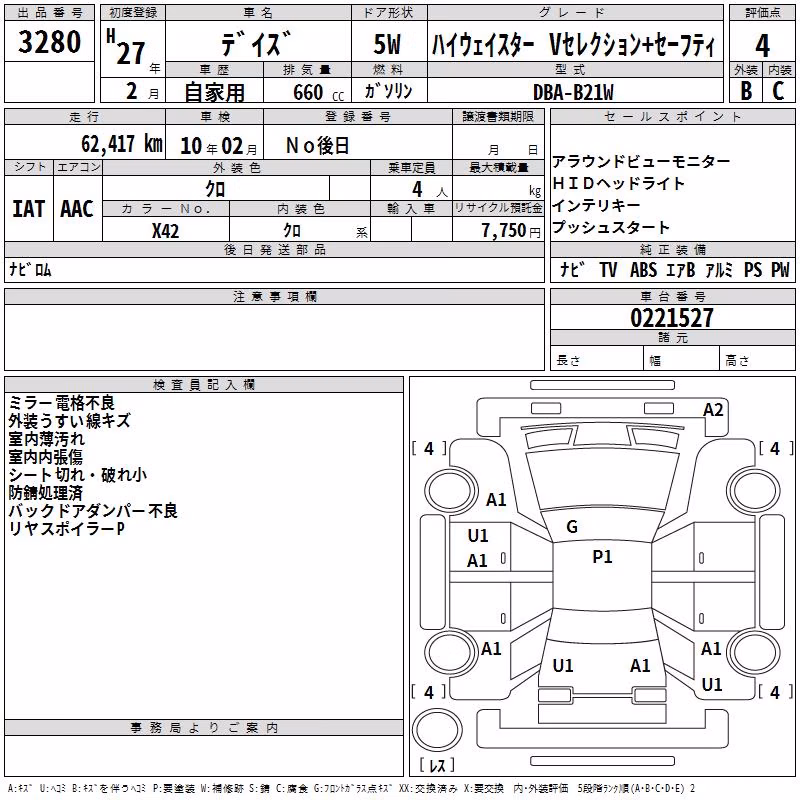Click the 高さ dimension field
This screenshot has width=800, height=800.
point(757,358)
